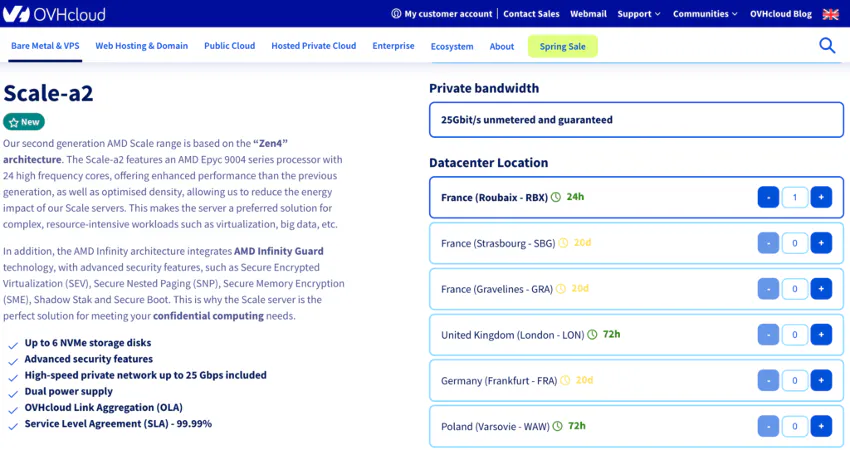The width and height of the screenshot is (850, 450).
Task: Decrease quantity for France Strasbourg SBG
Action: click(x=768, y=243)
